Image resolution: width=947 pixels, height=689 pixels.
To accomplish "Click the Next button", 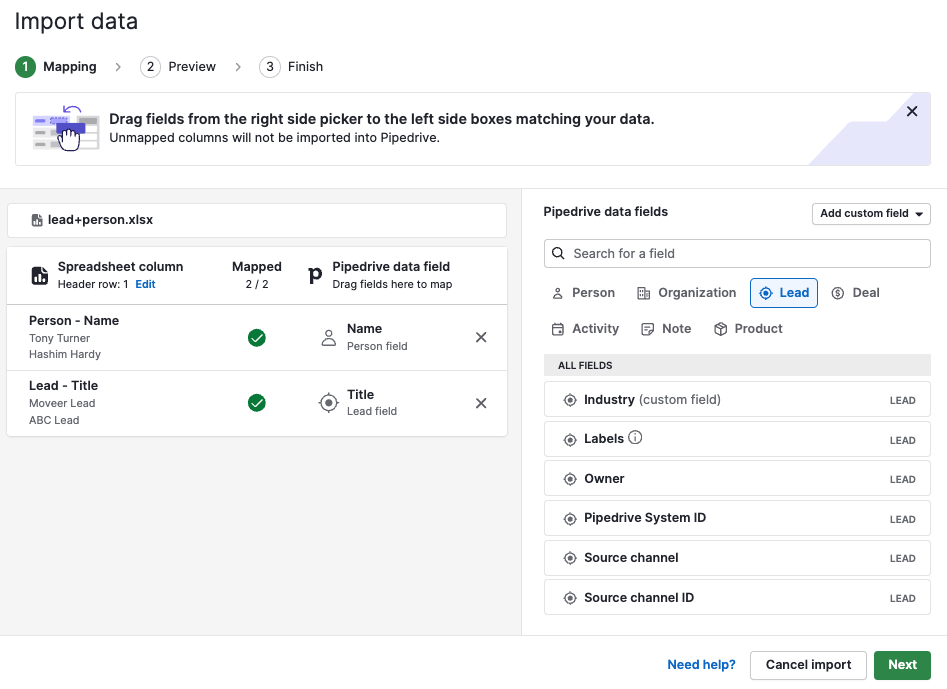I will pyautogui.click(x=902, y=665).
